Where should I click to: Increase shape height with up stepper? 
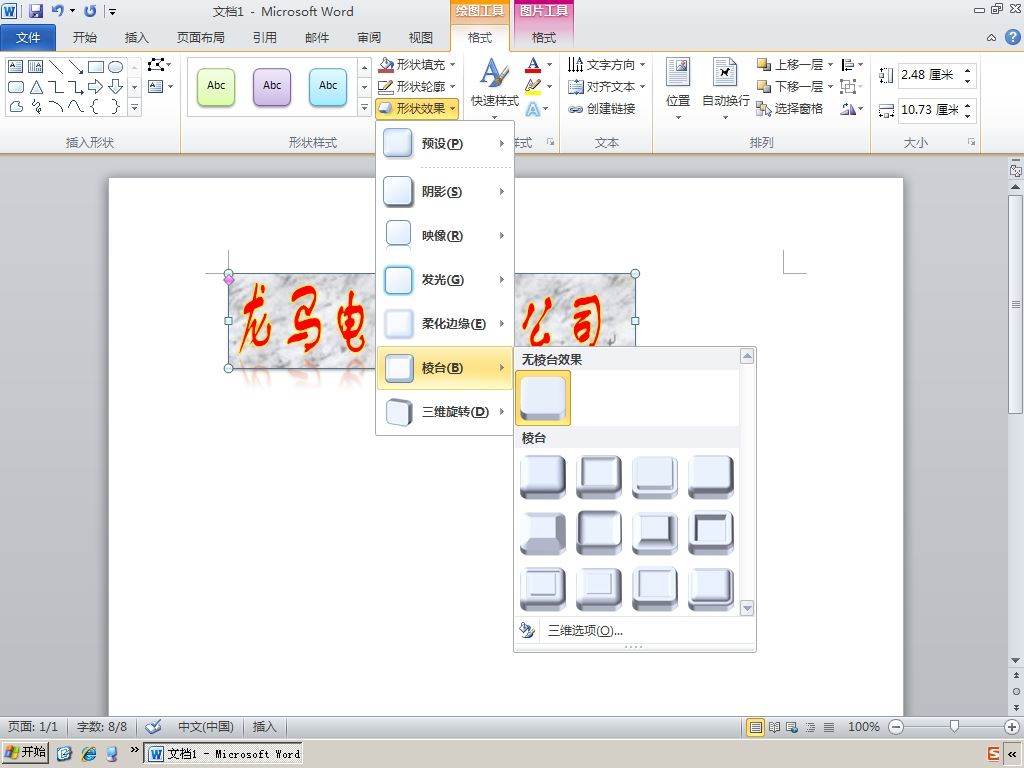coord(967,69)
